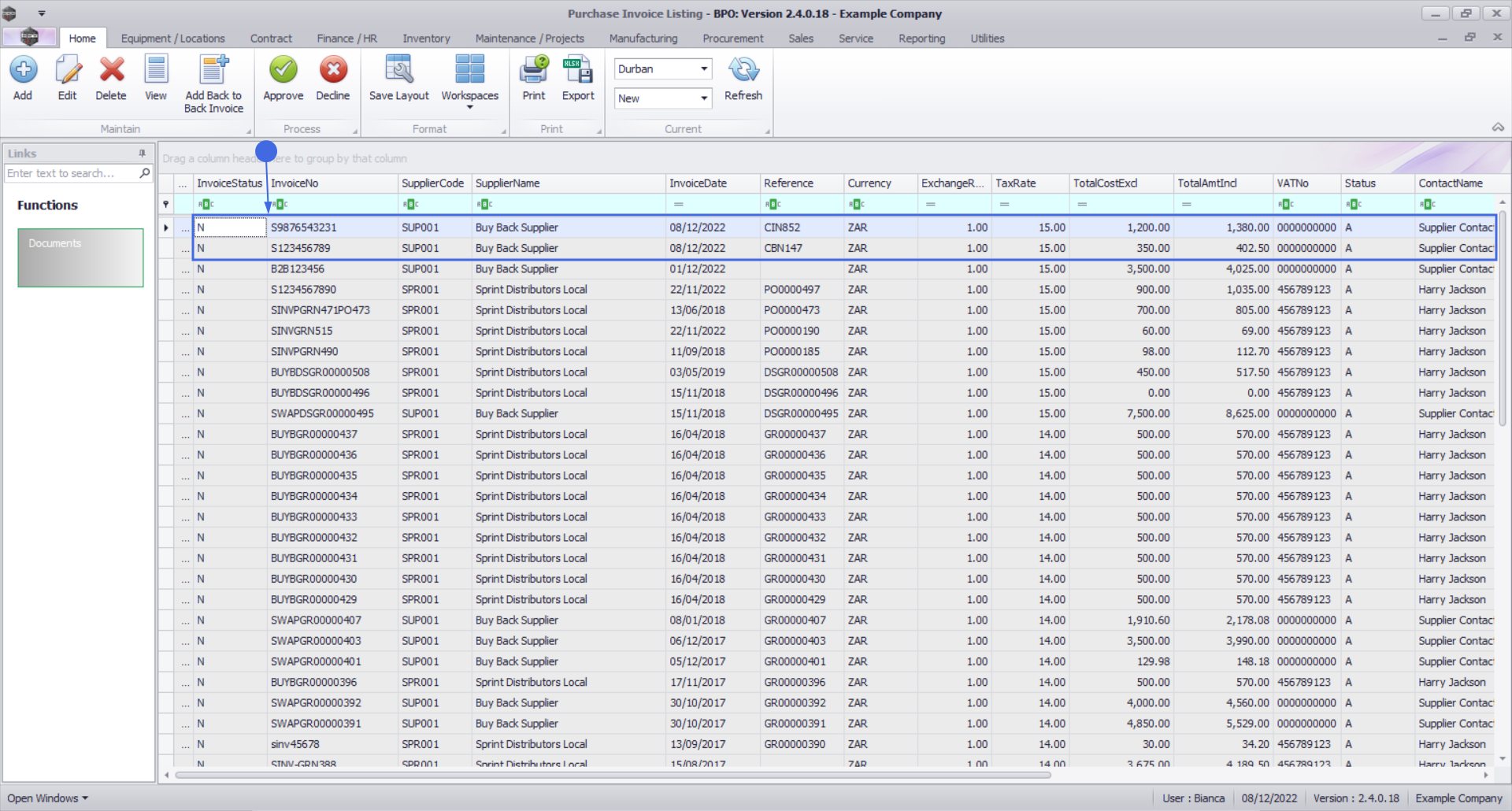
Task: Open the Finance / HR tab
Action: (346, 39)
